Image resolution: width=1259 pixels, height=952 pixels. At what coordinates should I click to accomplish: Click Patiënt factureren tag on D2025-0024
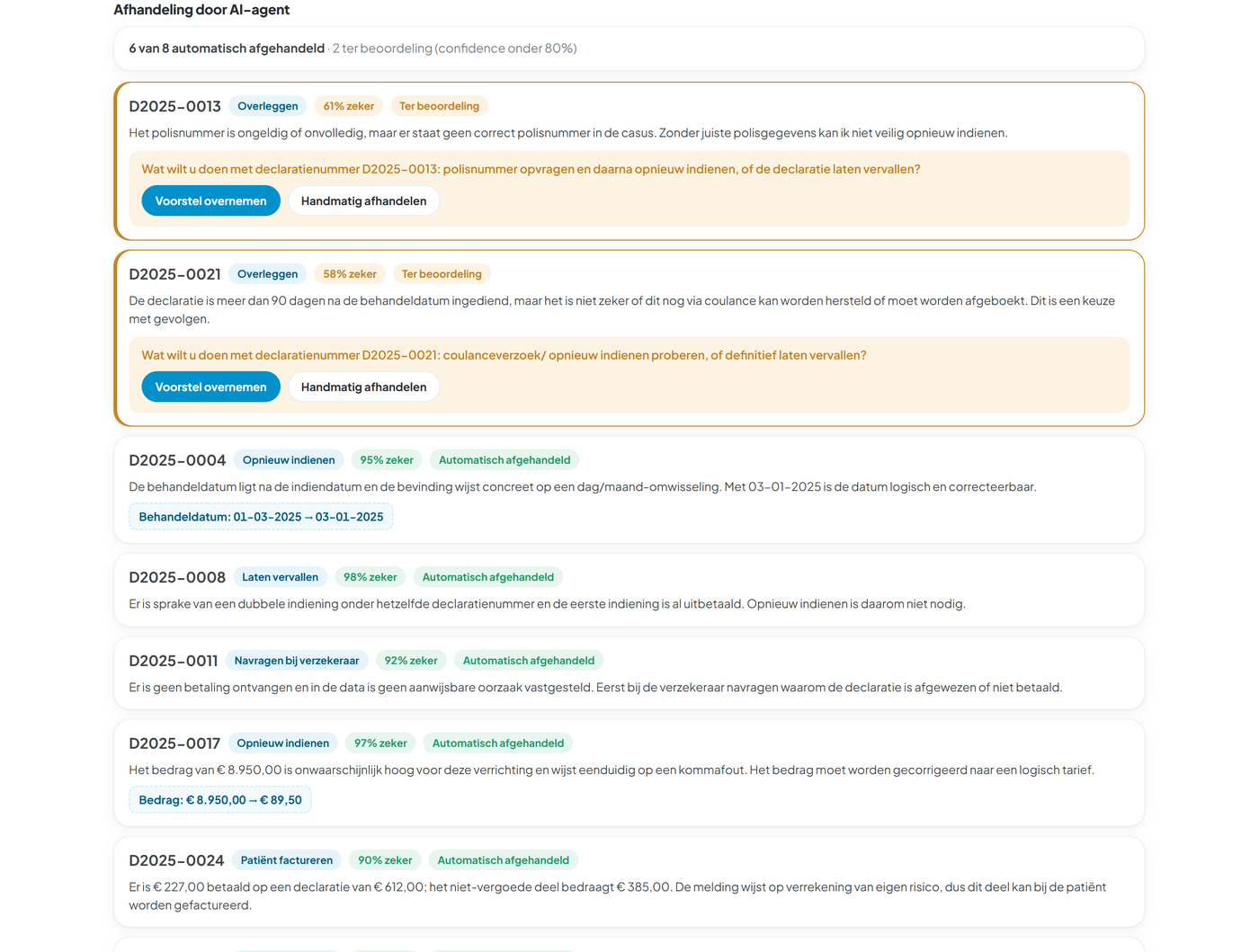[287, 860]
